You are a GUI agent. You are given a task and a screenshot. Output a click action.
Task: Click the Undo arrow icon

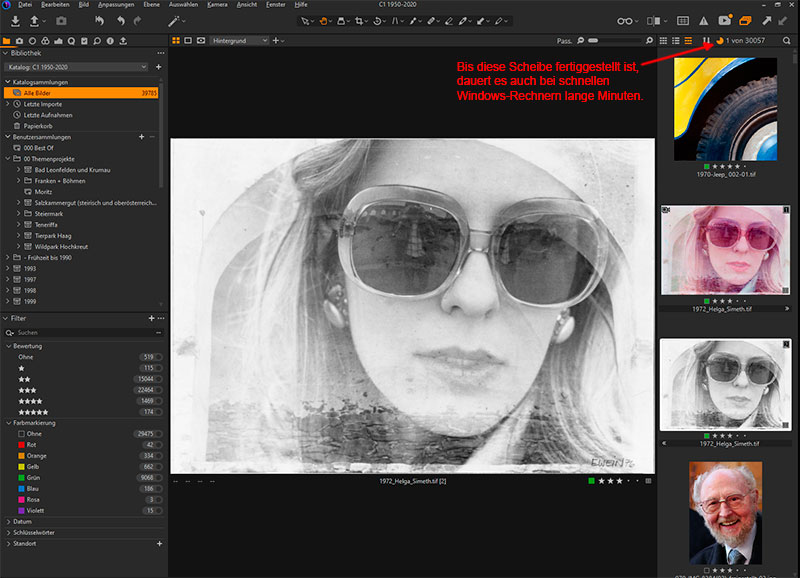120,21
